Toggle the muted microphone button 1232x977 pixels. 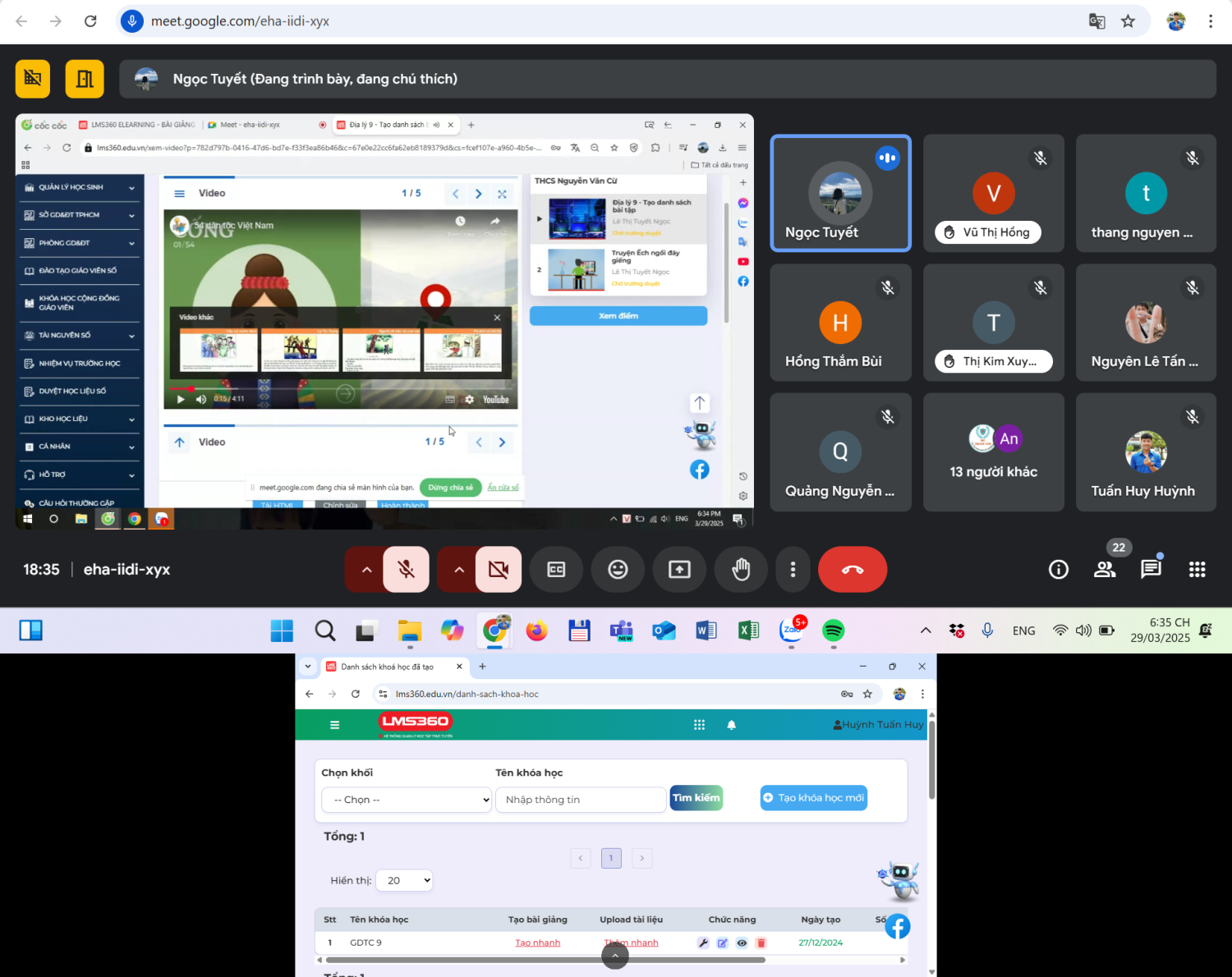406,569
